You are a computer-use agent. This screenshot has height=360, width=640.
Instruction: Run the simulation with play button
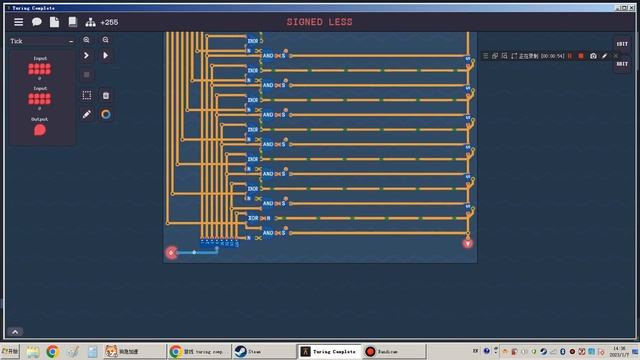point(106,56)
